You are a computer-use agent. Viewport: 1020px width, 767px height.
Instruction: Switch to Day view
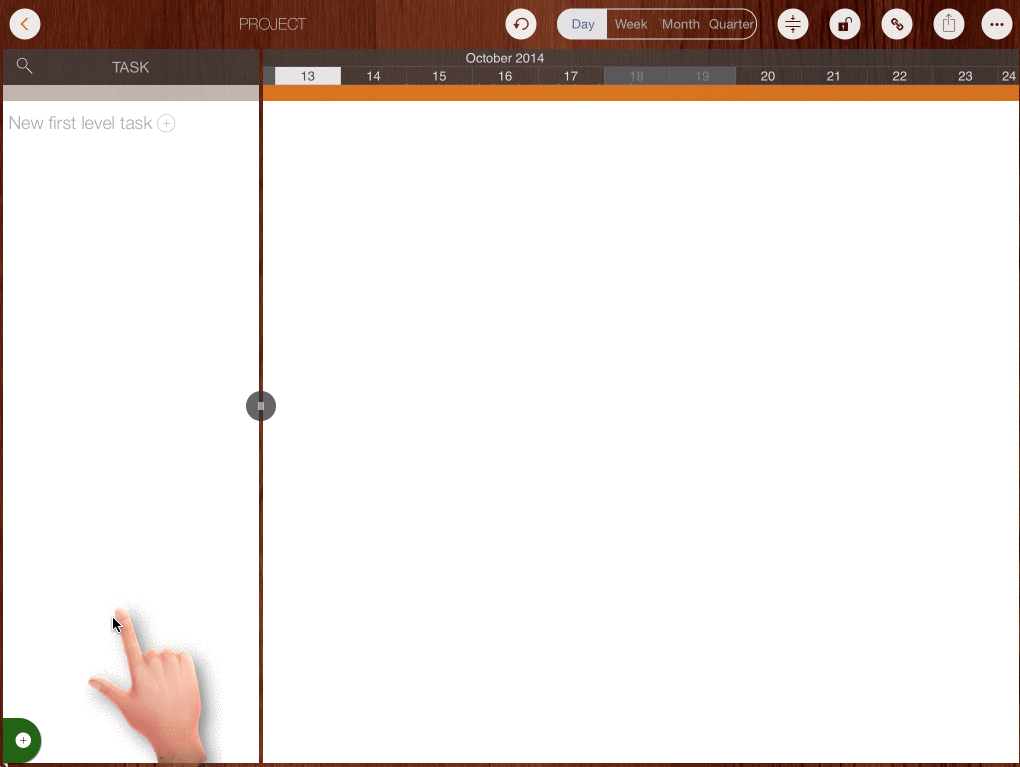583,24
